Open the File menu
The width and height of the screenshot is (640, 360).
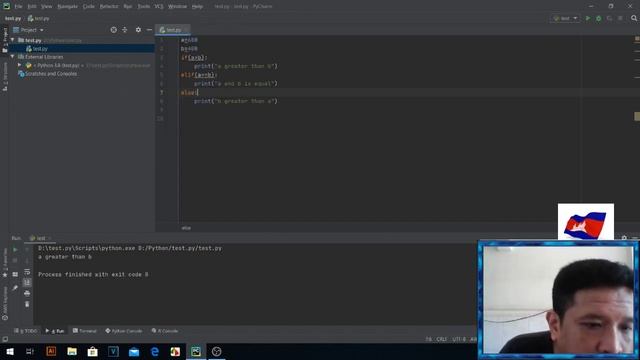pyautogui.click(x=18, y=7)
